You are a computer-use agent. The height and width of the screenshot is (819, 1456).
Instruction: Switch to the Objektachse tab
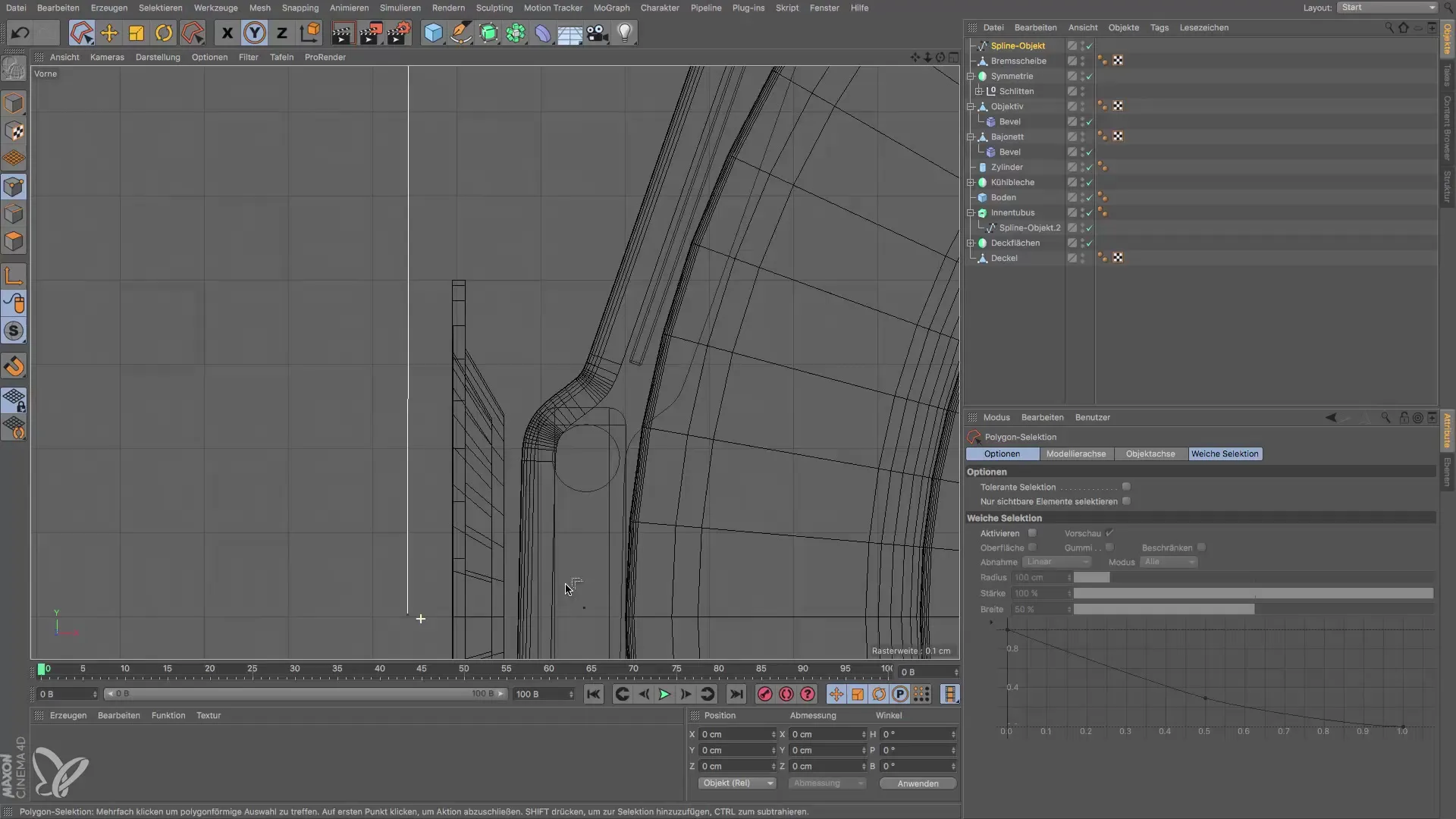1150,453
